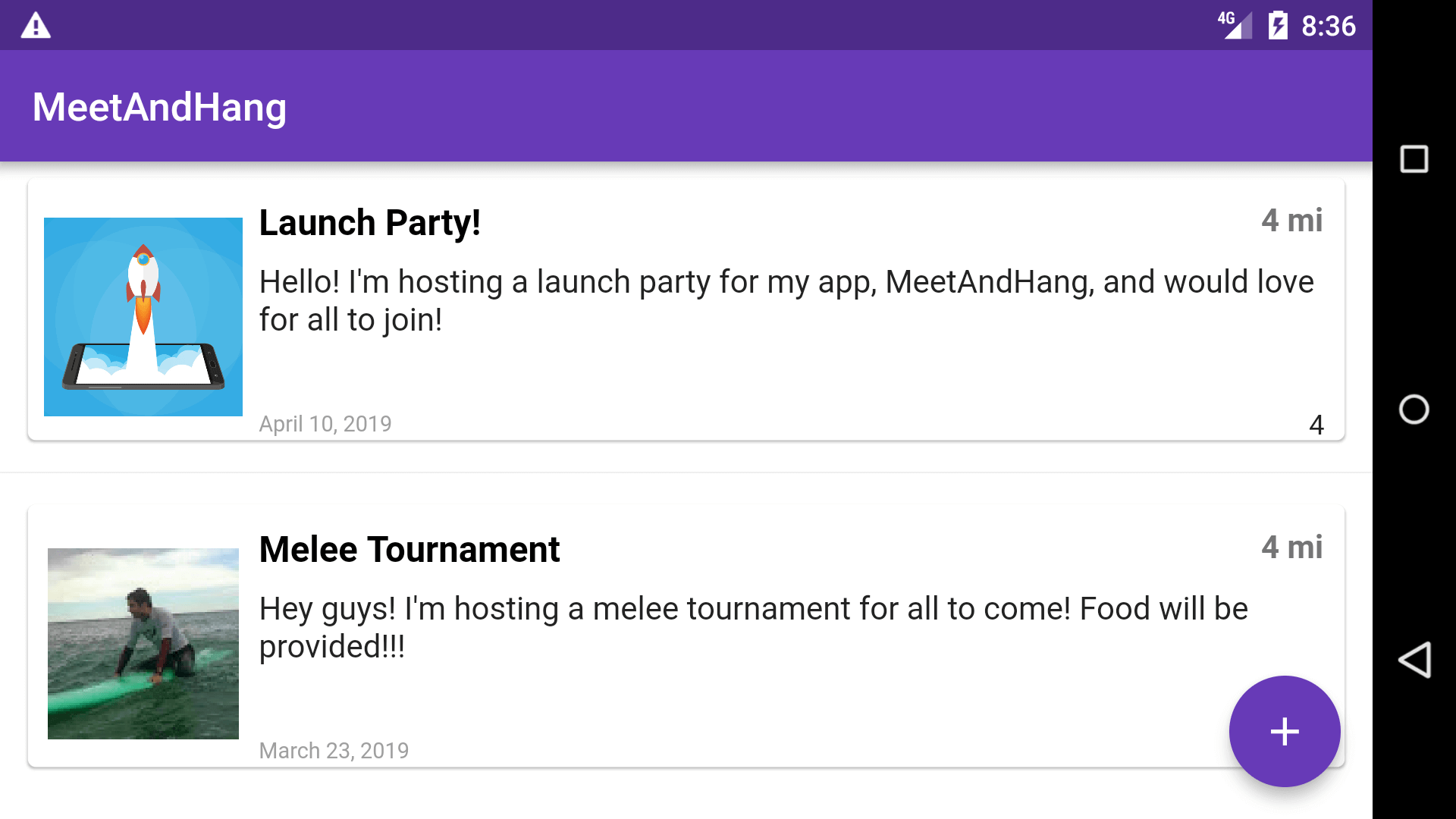Open the melee tournament description text
The image size is (1456, 819).
click(754, 628)
